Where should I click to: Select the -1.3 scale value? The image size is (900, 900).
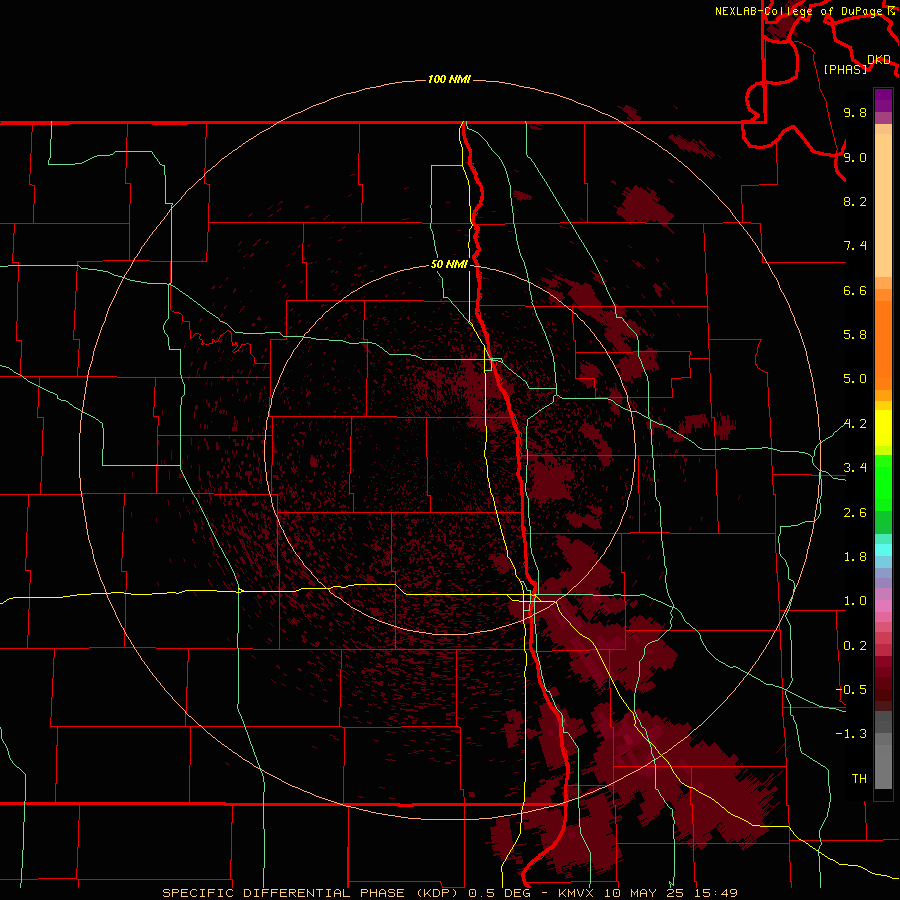pyautogui.click(x=851, y=734)
